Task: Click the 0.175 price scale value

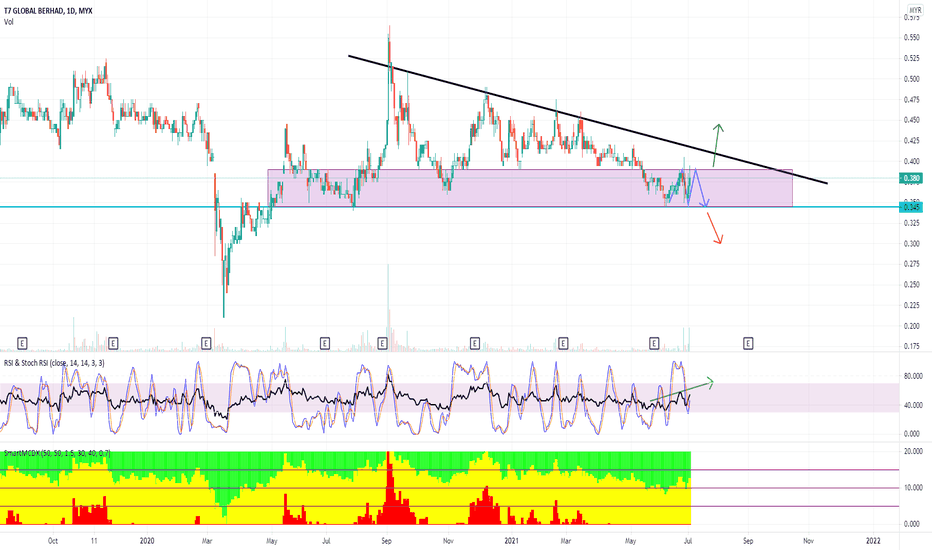Action: [x=912, y=346]
